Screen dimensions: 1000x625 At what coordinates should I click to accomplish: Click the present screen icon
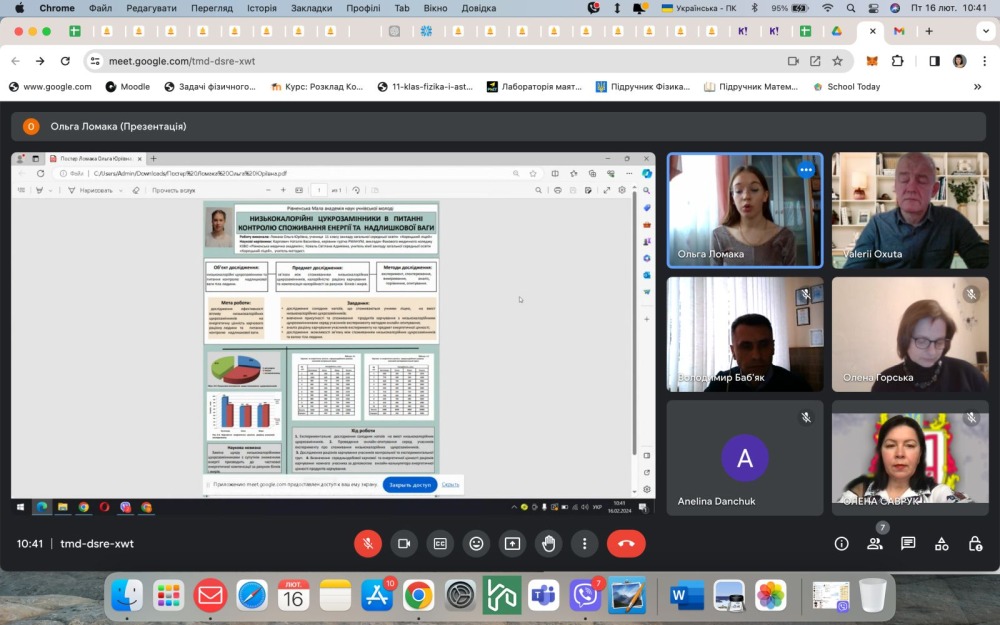[x=512, y=543]
